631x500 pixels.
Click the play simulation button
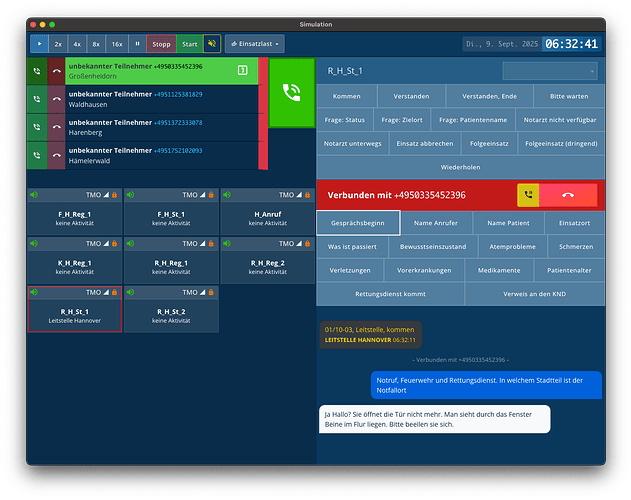click(x=39, y=44)
